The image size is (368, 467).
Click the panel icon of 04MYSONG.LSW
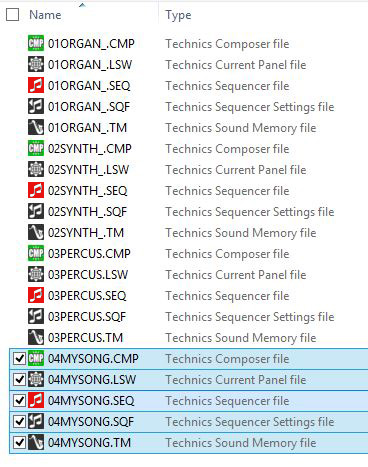(x=36, y=379)
